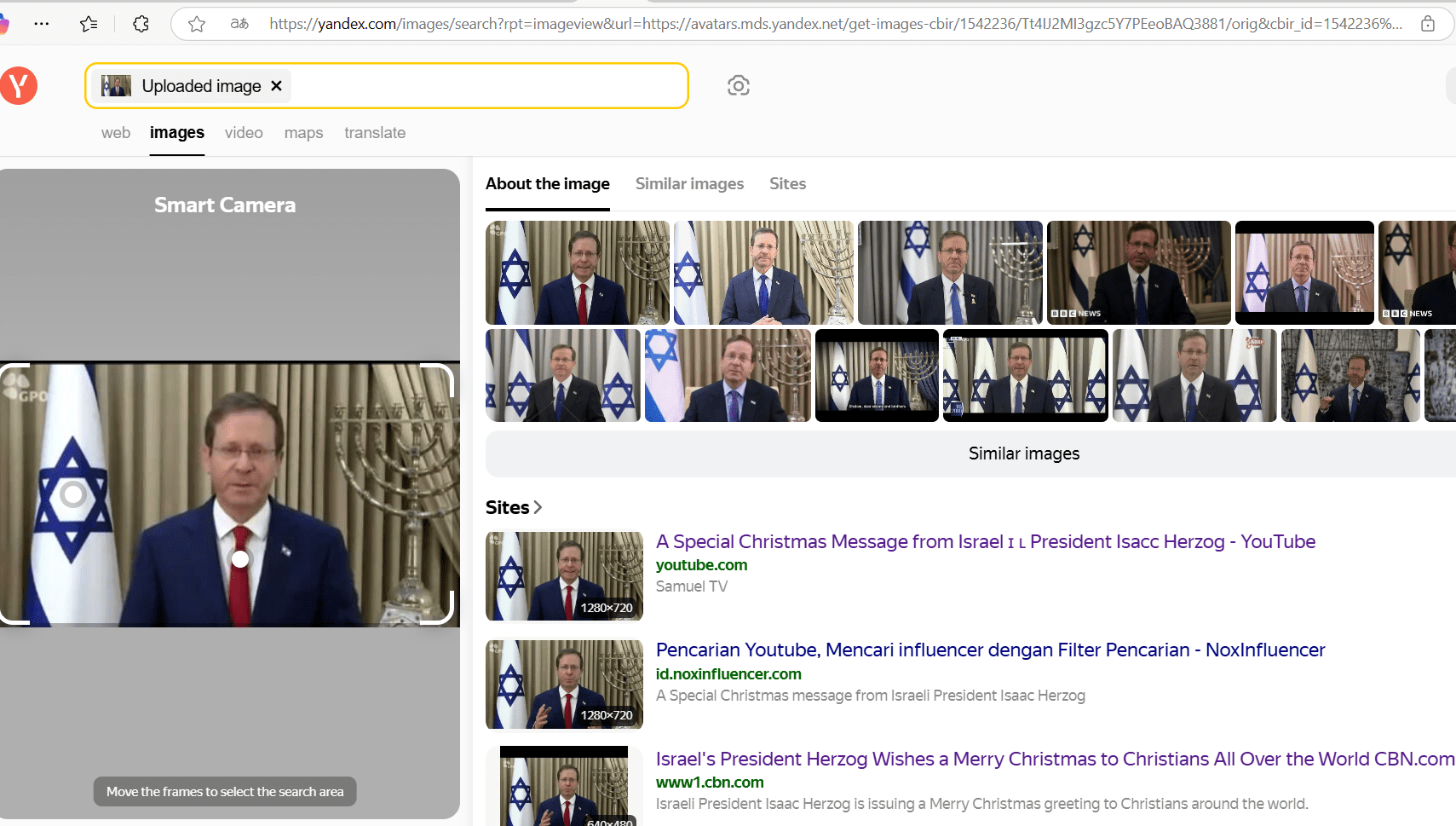Open the translate tab
This screenshot has height=826, width=1456.
[375, 133]
